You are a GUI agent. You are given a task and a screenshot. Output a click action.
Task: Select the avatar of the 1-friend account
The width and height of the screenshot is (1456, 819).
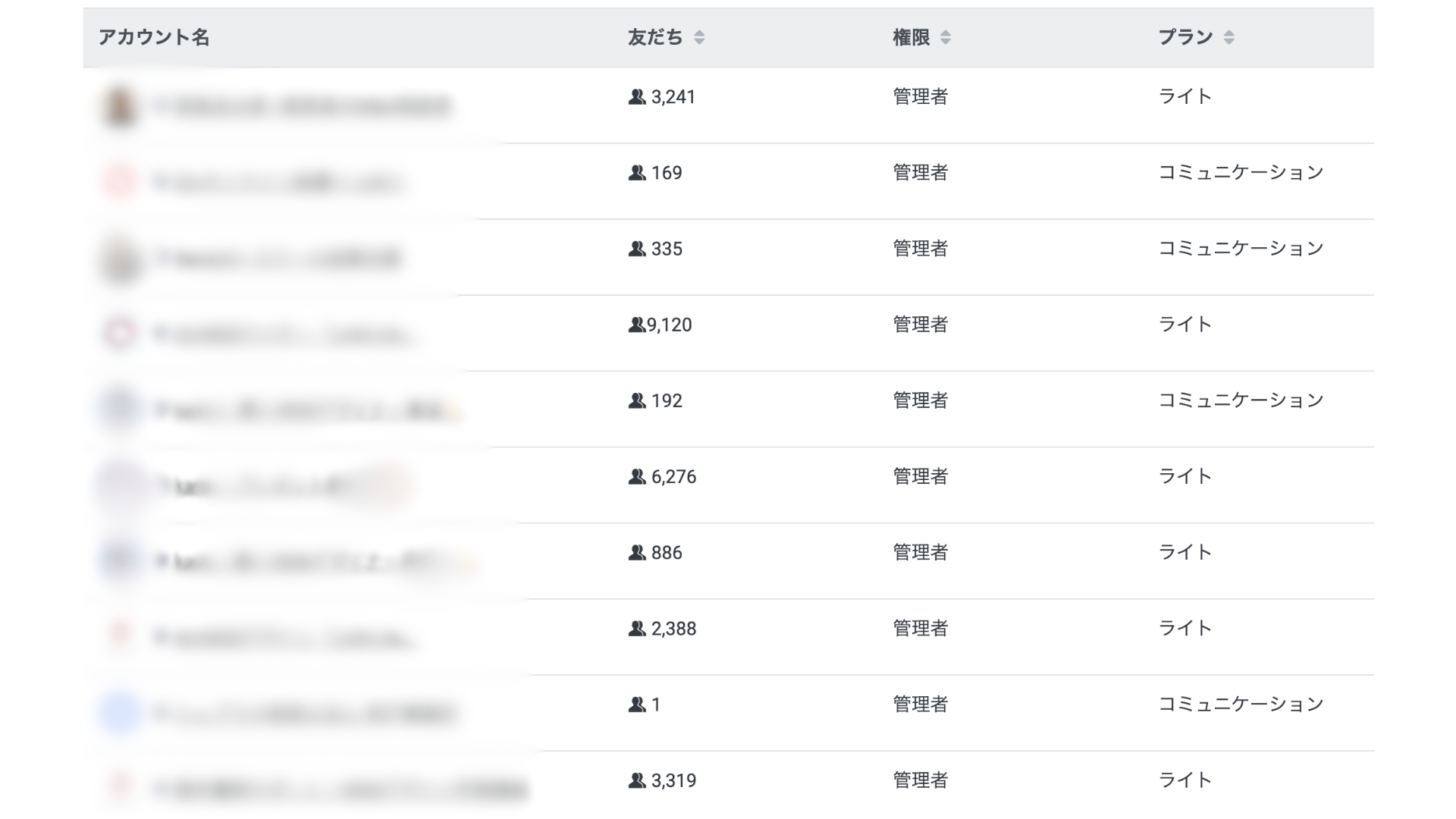tap(120, 713)
